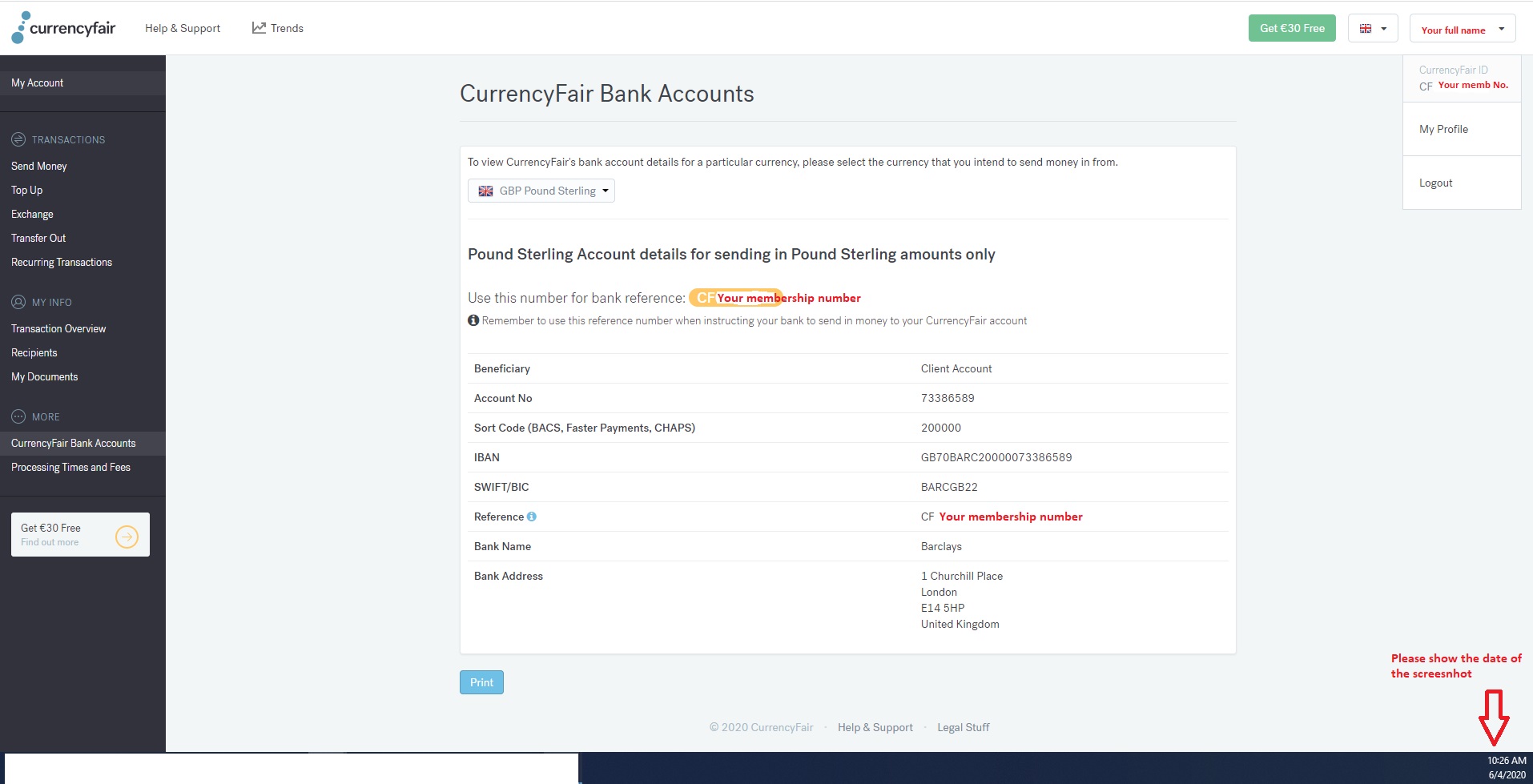
Task: Click the Print button
Action: coord(481,682)
